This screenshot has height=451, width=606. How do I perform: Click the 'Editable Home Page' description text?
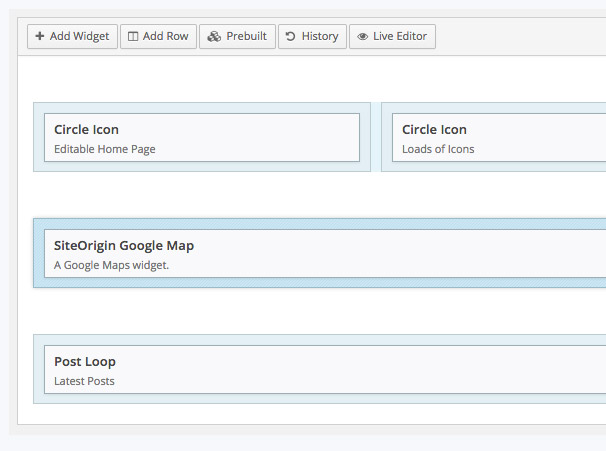tap(105, 149)
